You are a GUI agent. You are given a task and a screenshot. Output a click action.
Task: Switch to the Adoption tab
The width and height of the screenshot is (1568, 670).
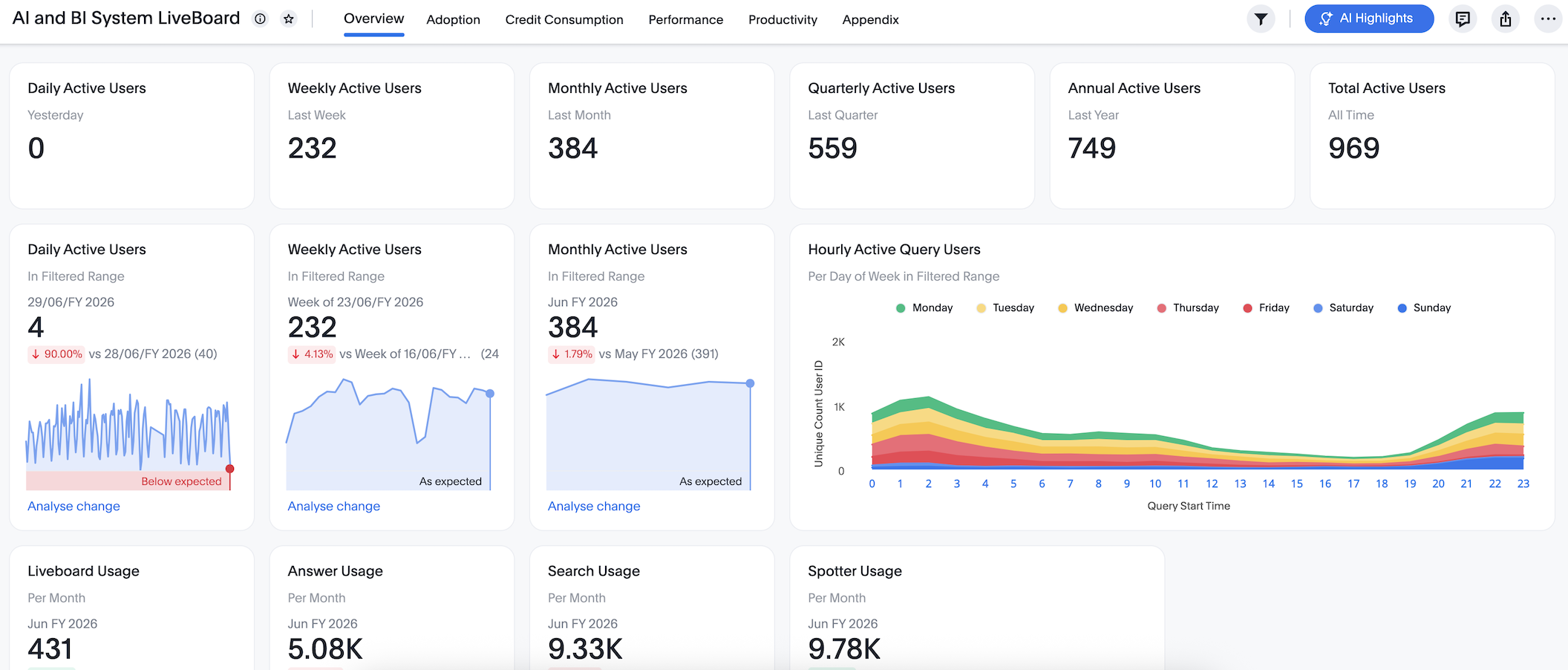[x=453, y=20]
